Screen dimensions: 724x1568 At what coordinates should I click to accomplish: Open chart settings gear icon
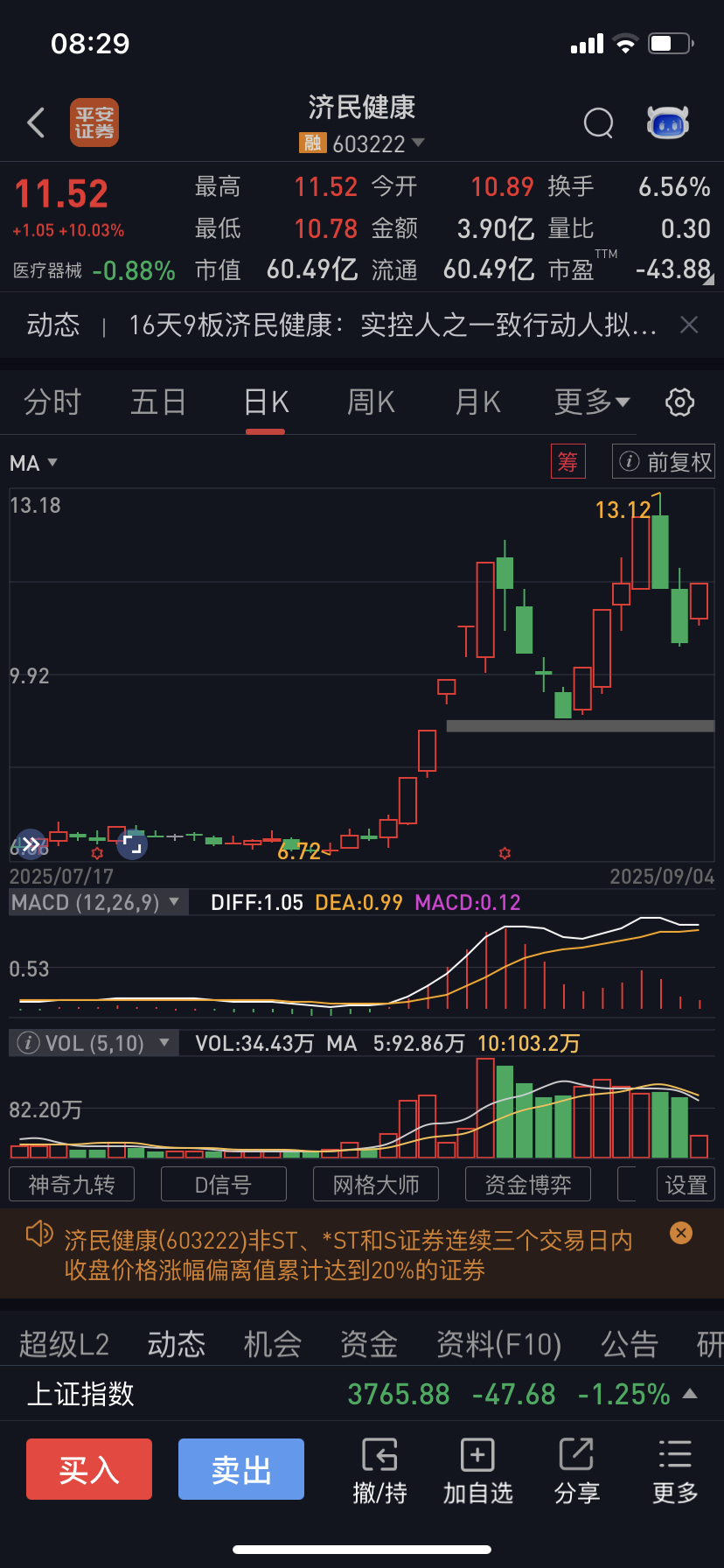[680, 402]
